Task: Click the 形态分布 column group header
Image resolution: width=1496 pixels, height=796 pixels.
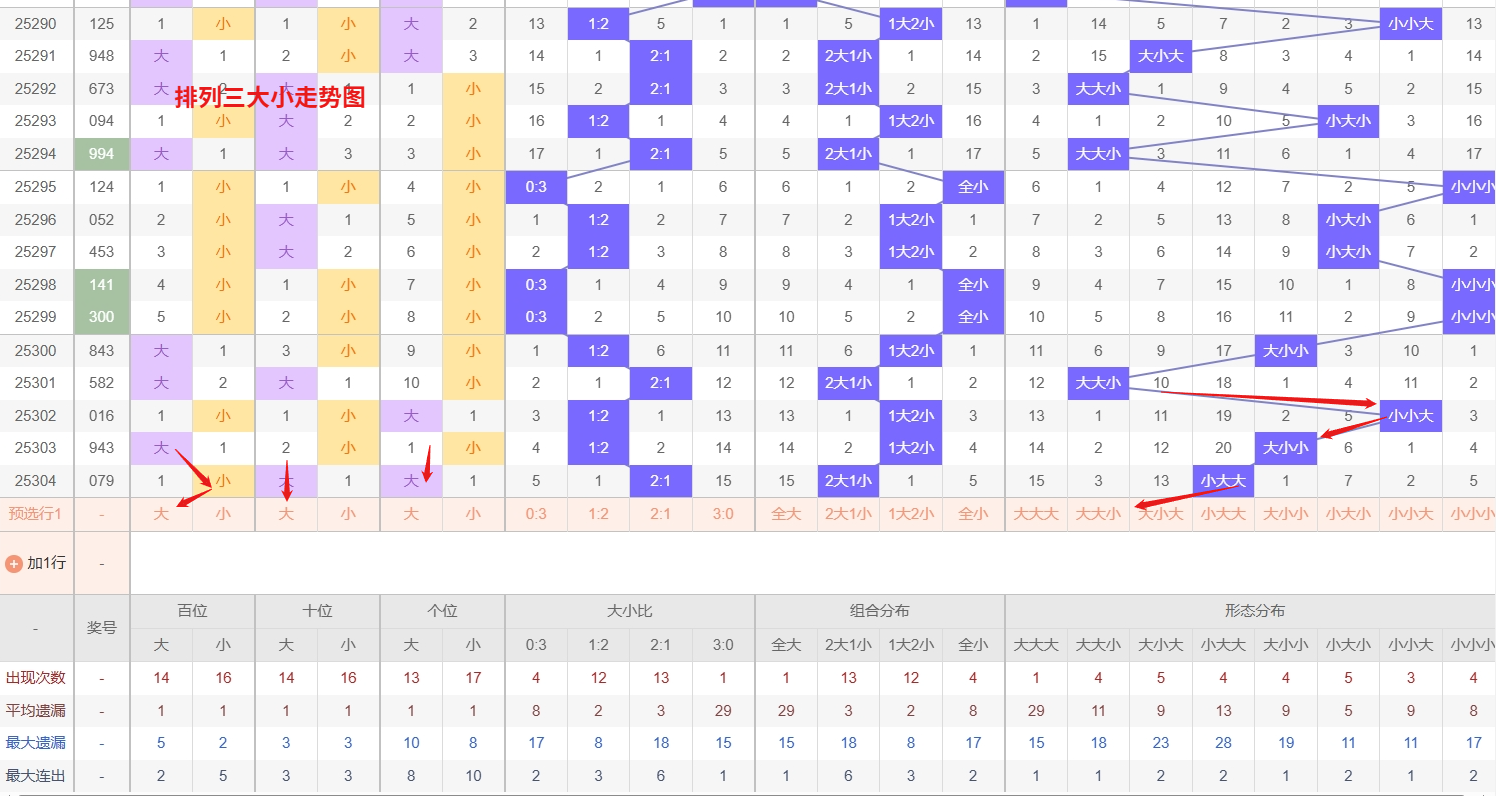Action: [1254, 611]
